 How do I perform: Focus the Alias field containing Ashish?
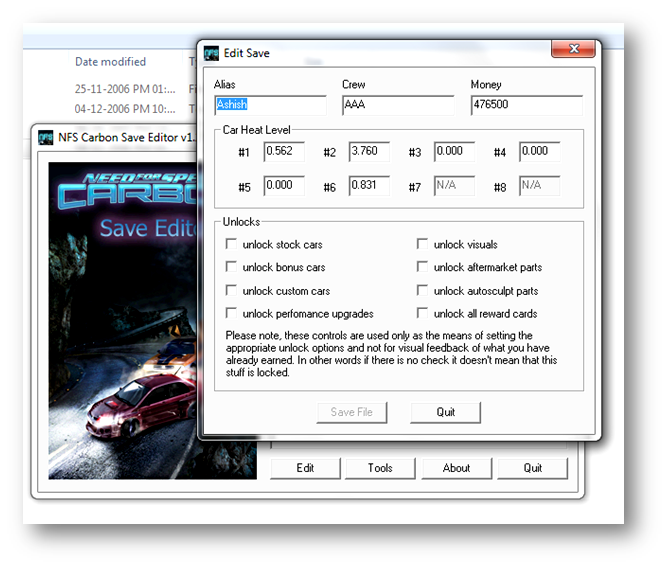271,105
